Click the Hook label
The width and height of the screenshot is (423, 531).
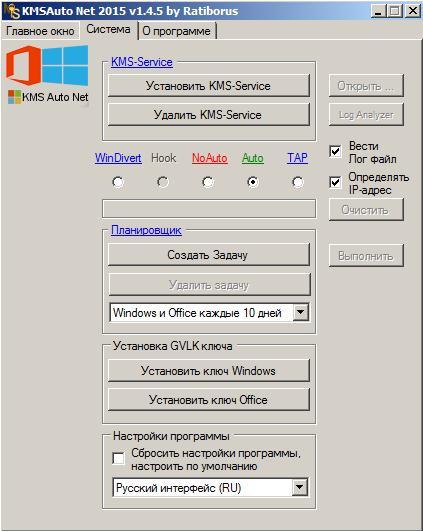pyautogui.click(x=164, y=158)
